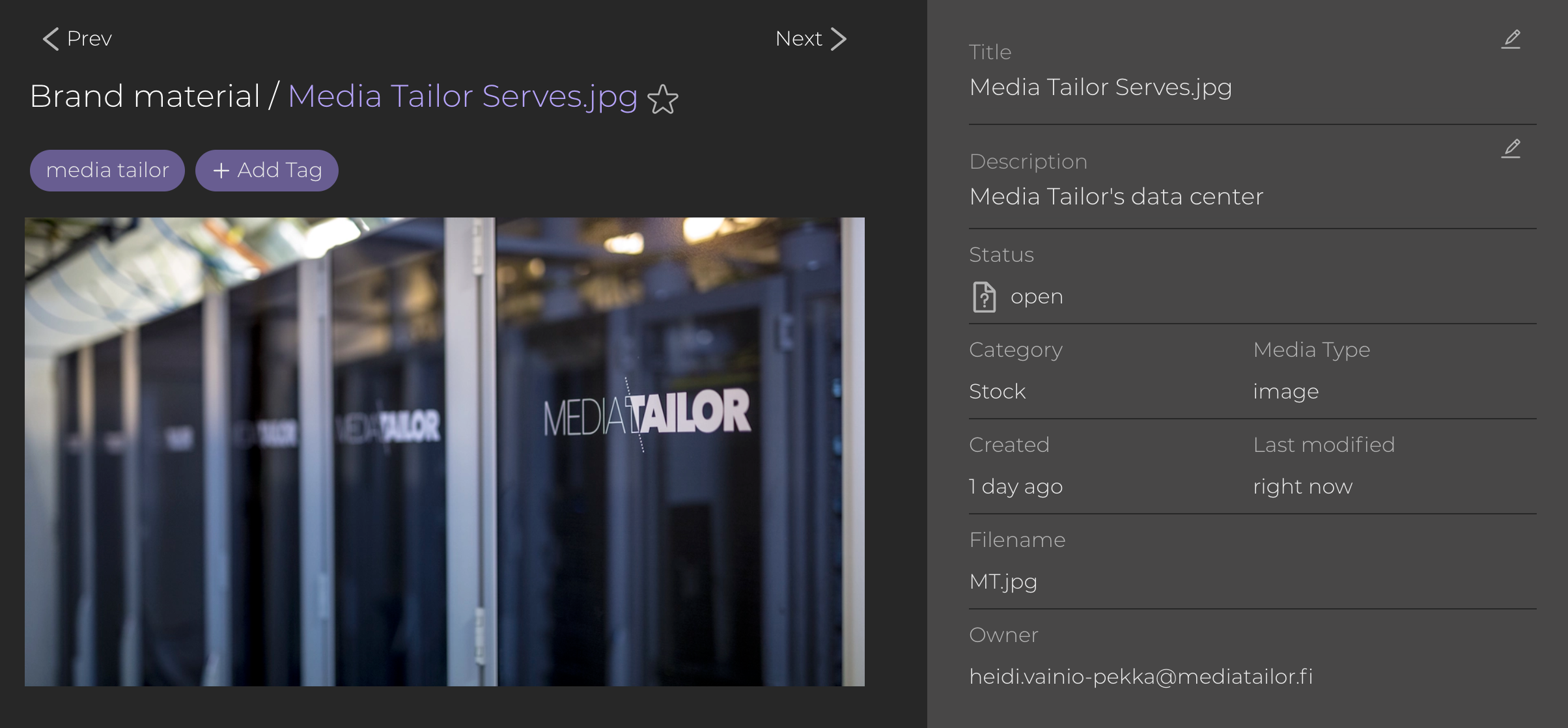Click the Stock category value
The height and width of the screenshot is (728, 1568).
pos(997,391)
